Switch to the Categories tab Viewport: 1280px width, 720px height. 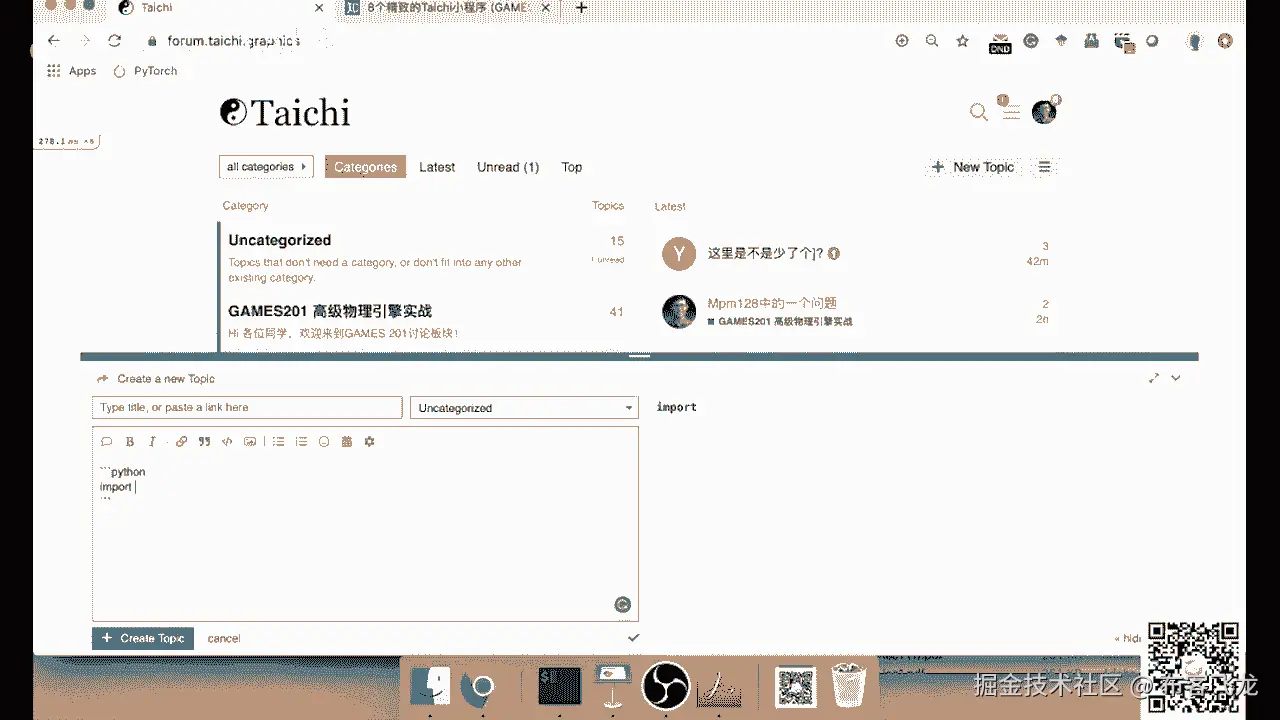(x=365, y=167)
